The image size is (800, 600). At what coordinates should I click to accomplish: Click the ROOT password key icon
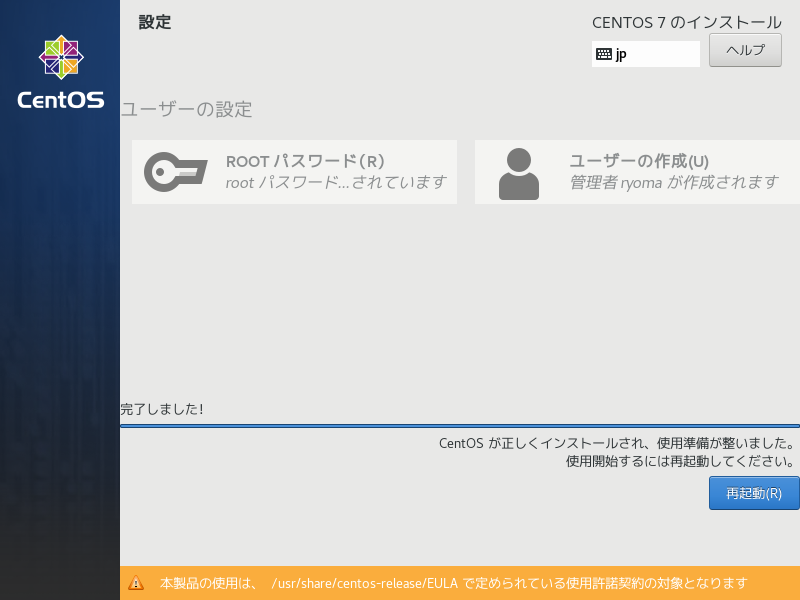(176, 172)
